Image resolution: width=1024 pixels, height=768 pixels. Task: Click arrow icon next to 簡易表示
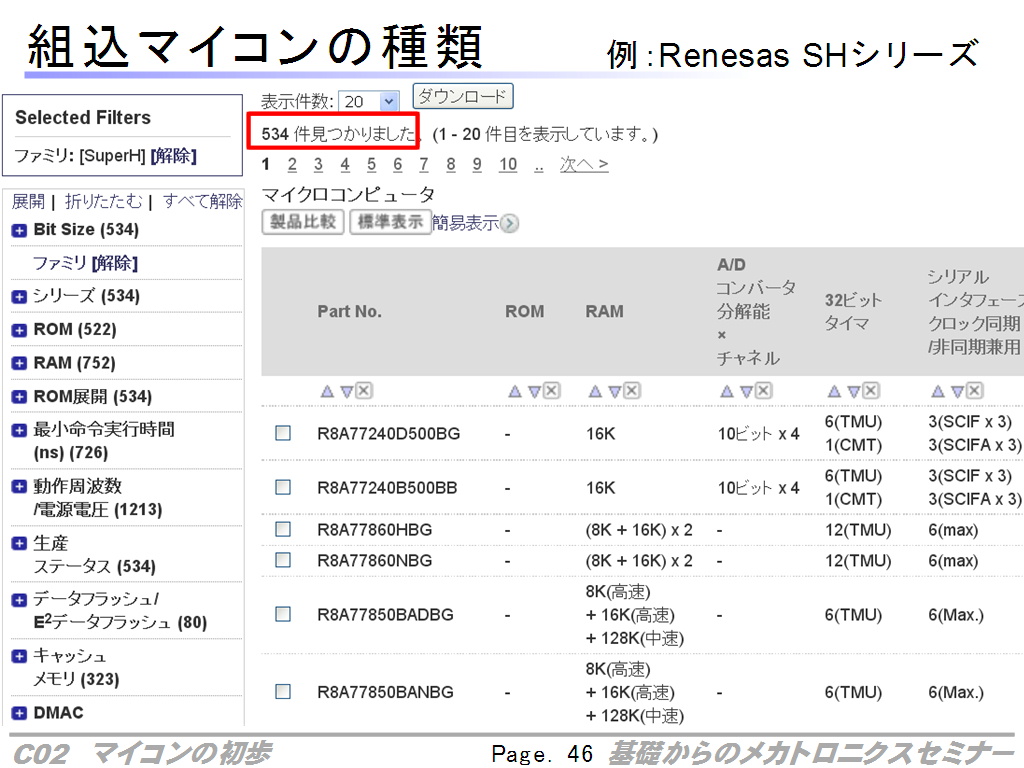coord(510,223)
